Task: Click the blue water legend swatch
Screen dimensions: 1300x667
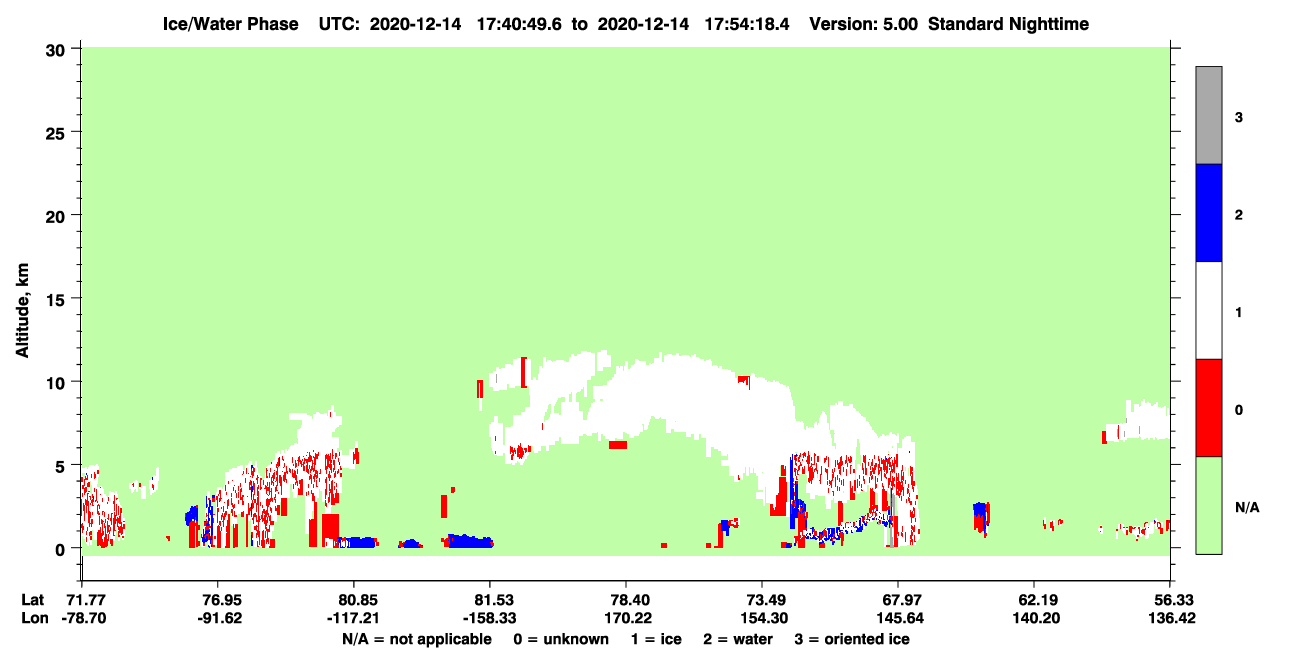Action: 1209,213
